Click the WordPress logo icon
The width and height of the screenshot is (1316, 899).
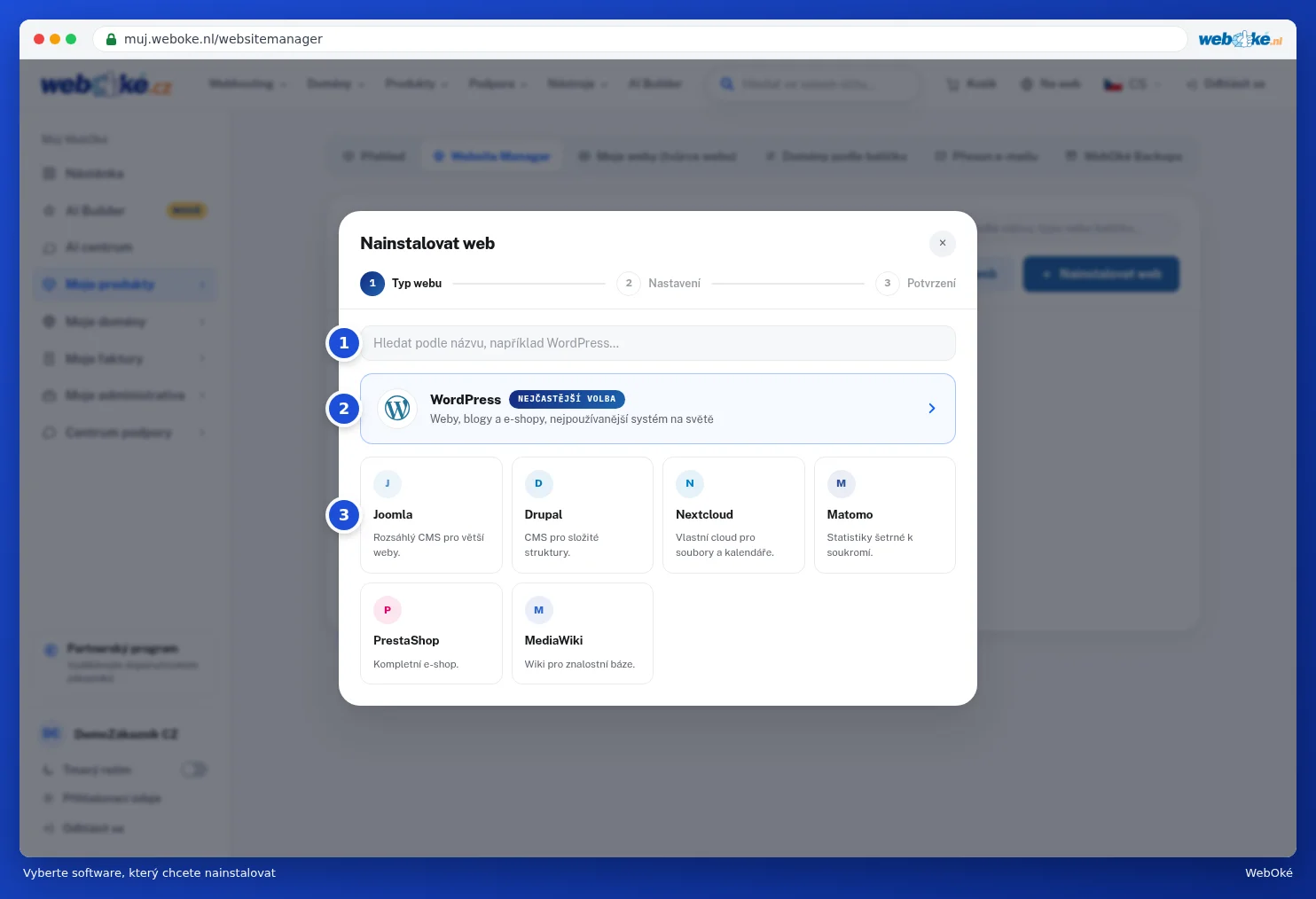coord(397,409)
